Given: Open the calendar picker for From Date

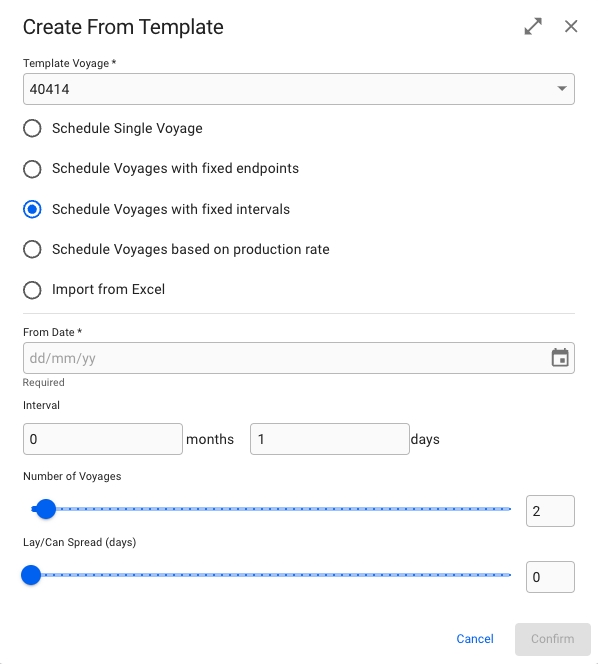Looking at the screenshot, I should [560, 358].
